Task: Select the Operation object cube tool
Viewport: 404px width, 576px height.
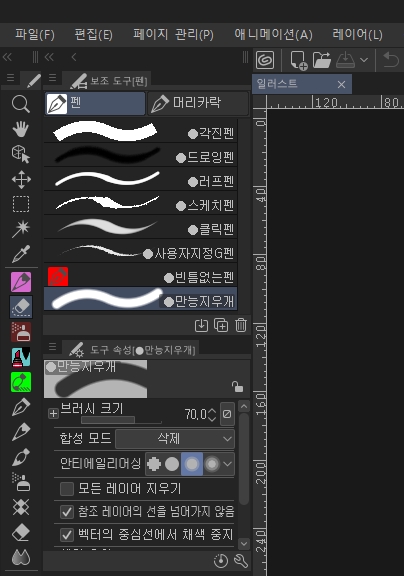Action: point(21,154)
